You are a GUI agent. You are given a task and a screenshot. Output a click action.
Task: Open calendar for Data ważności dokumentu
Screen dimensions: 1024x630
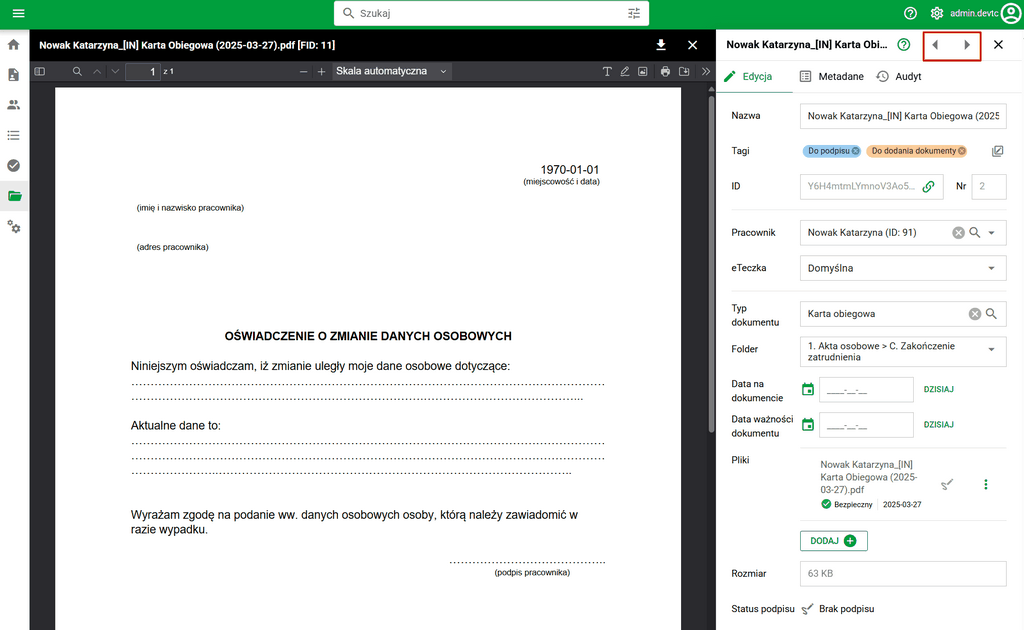pos(808,424)
